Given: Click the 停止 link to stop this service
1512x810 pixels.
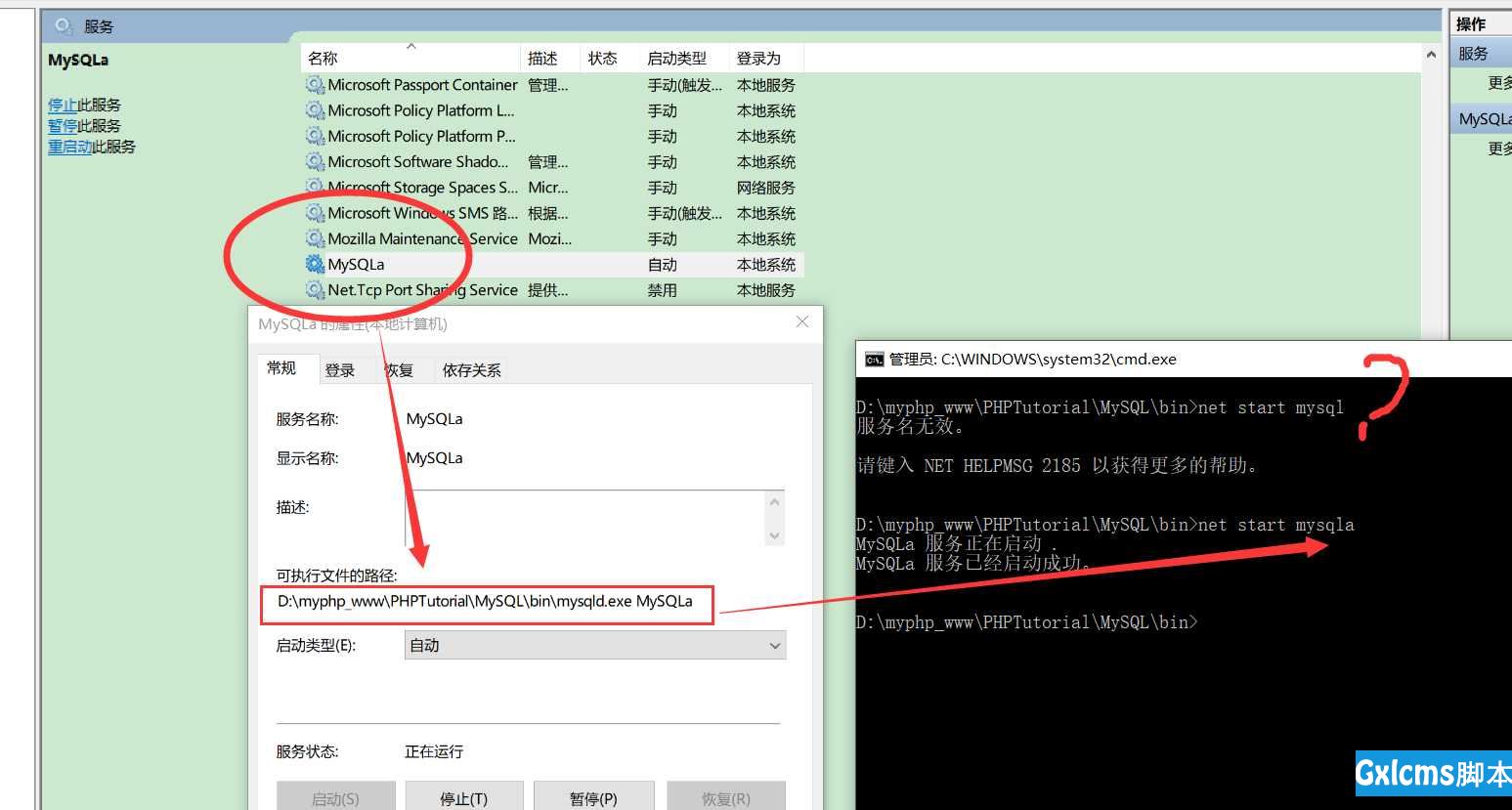Looking at the screenshot, I should [63, 105].
